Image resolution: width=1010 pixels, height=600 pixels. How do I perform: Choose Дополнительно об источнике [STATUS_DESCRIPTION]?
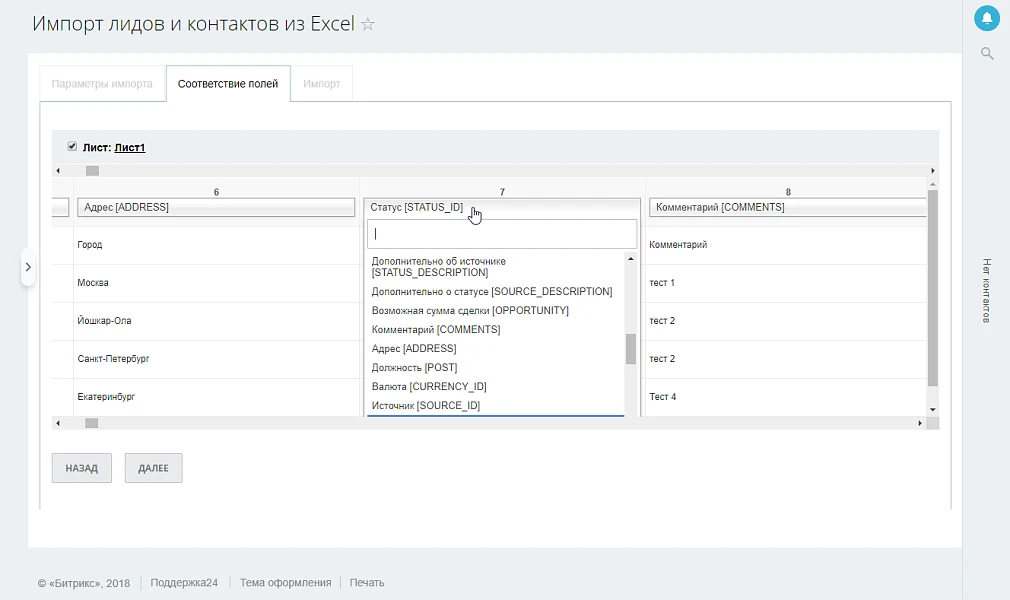pos(496,267)
